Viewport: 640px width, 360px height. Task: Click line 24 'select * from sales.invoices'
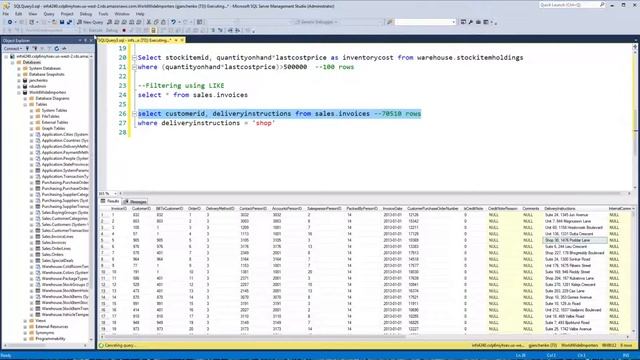coord(193,95)
